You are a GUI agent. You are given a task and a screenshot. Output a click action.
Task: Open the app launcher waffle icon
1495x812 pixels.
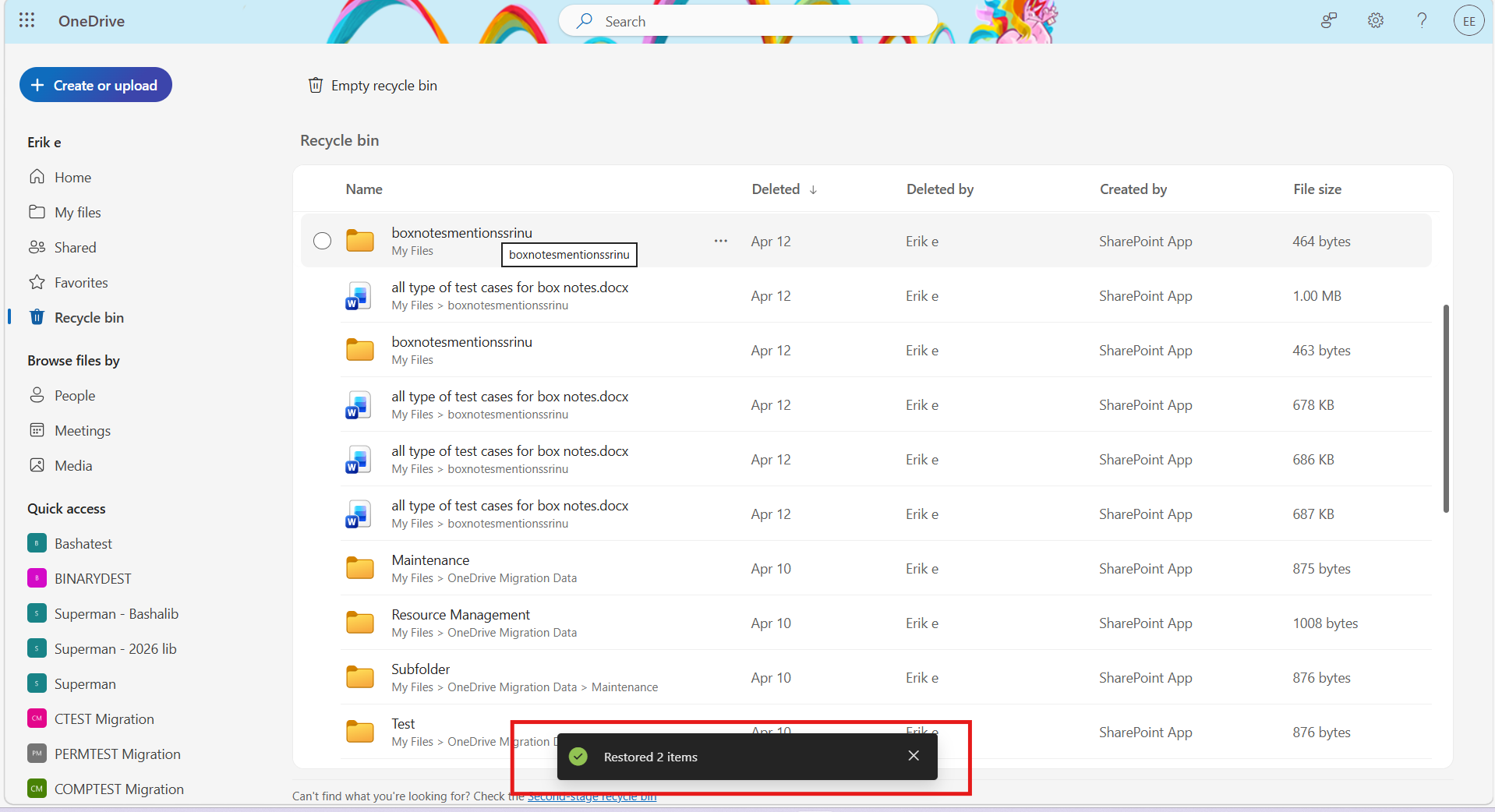click(x=27, y=20)
